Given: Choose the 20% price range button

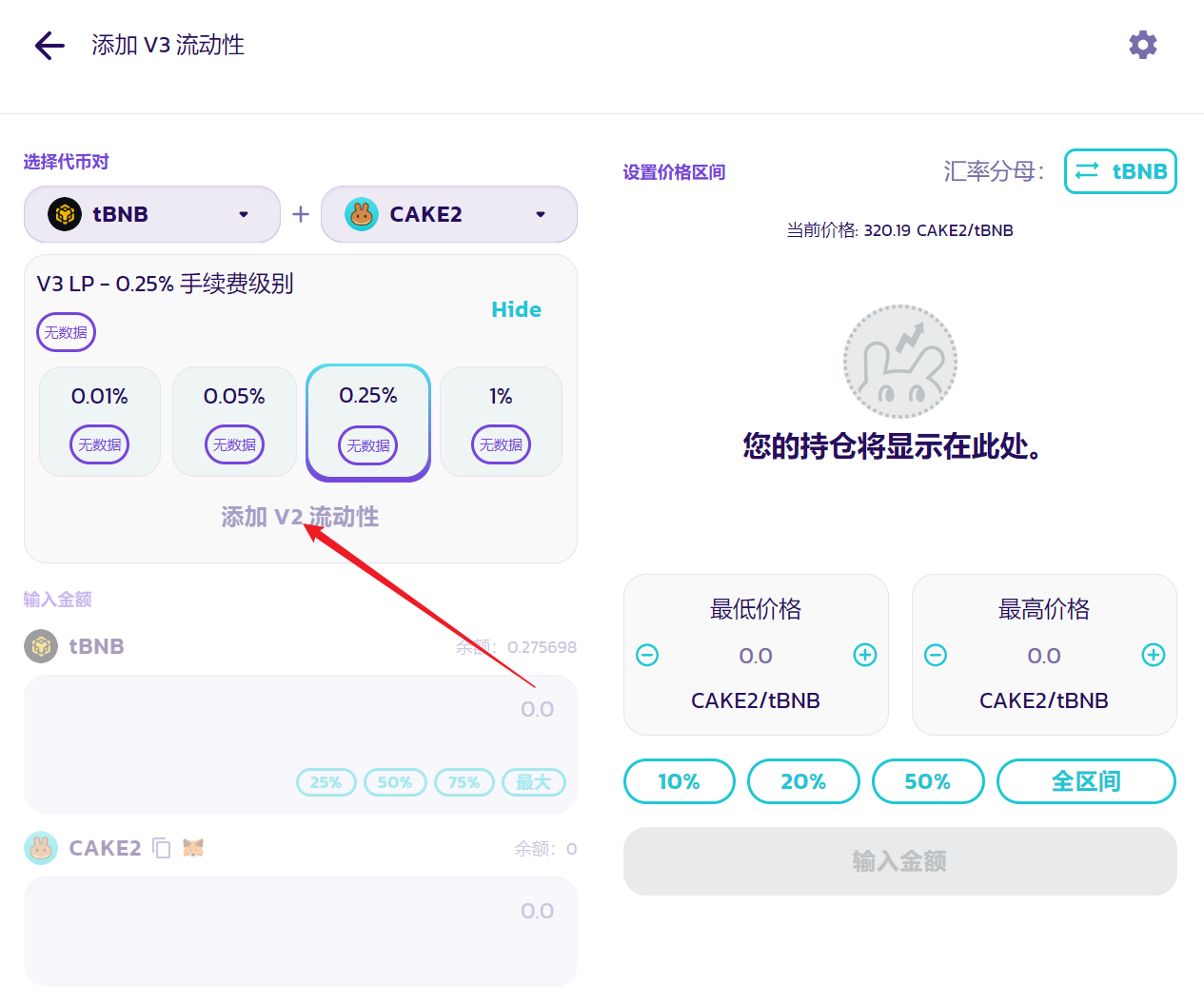Looking at the screenshot, I should tap(803, 781).
